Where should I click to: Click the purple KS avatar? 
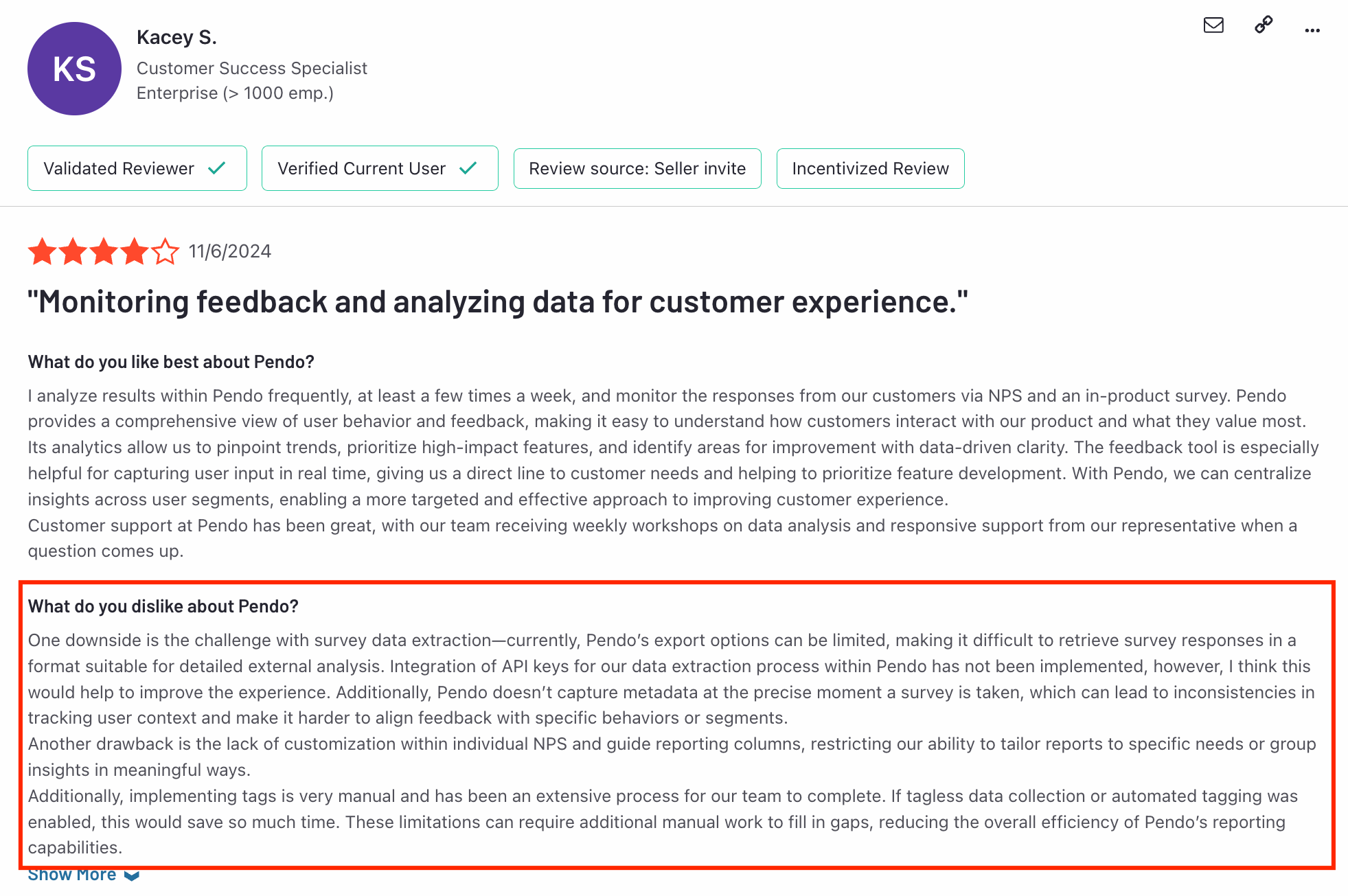click(74, 69)
